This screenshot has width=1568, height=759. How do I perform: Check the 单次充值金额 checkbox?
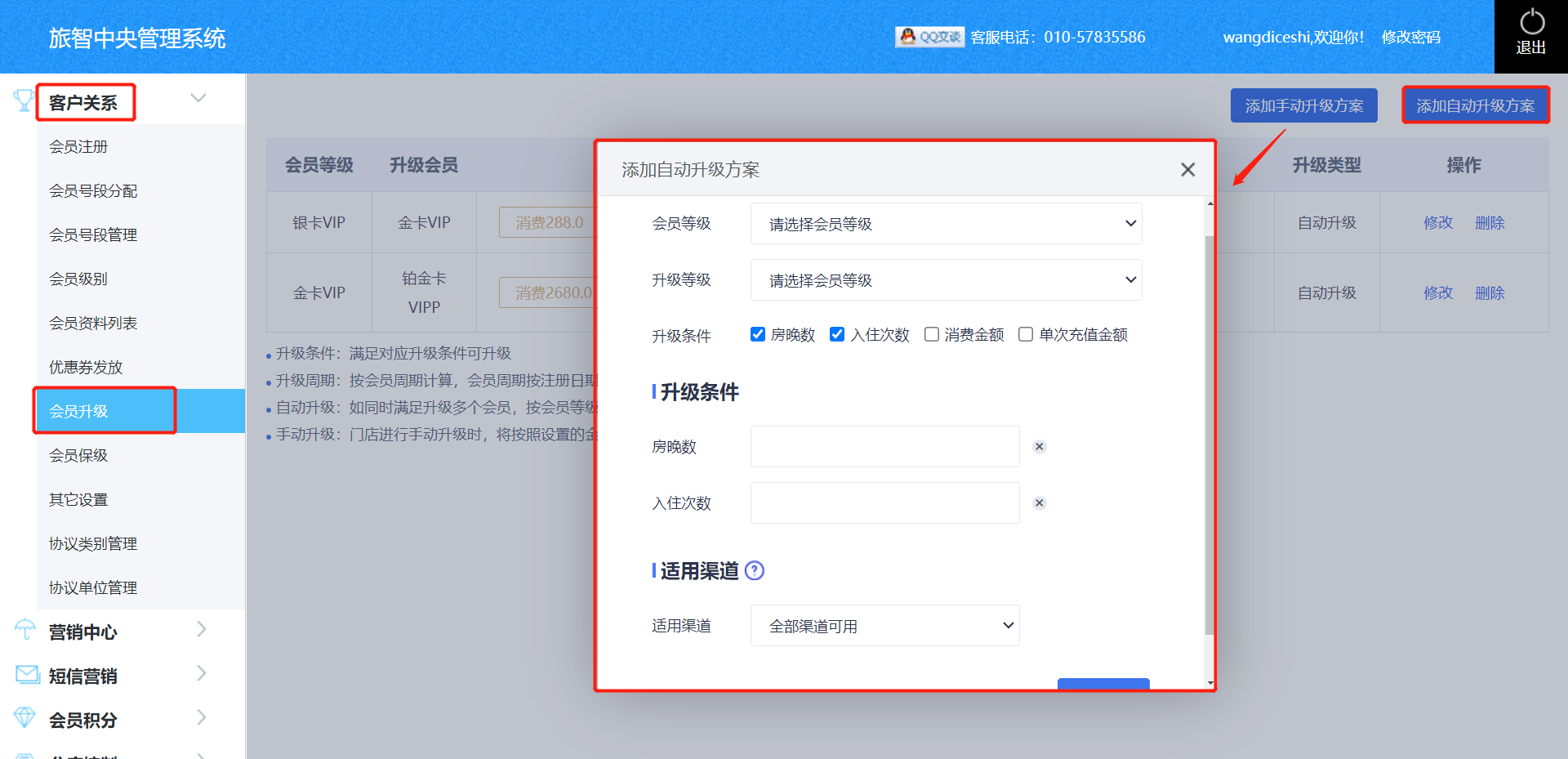(1026, 334)
